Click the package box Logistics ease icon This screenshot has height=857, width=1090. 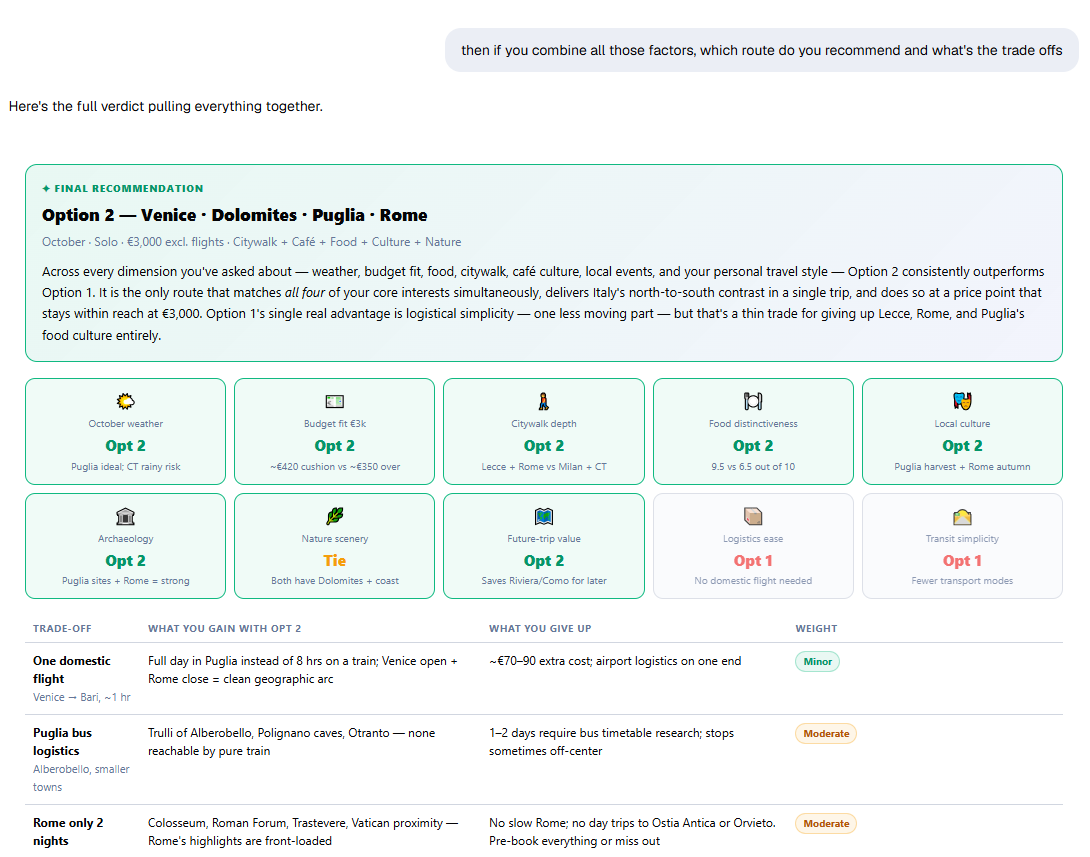[753, 516]
